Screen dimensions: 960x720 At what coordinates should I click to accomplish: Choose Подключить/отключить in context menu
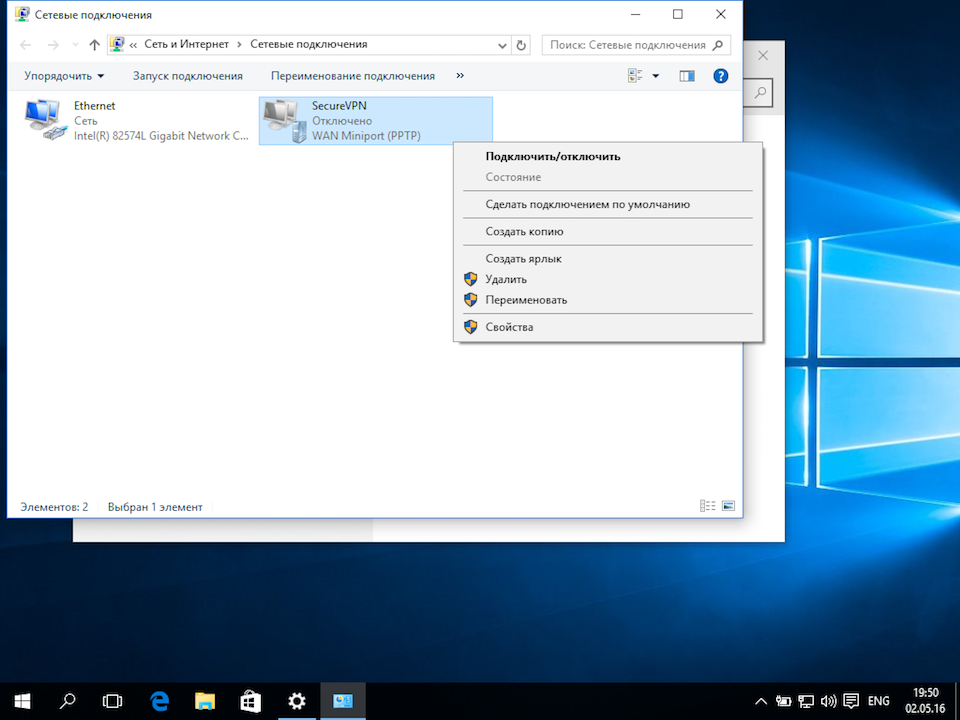click(553, 156)
